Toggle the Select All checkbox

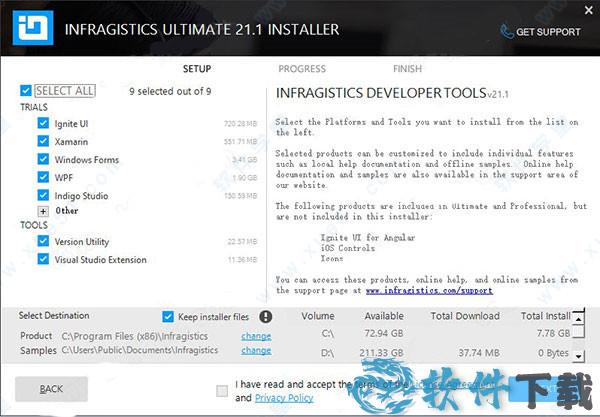point(26,91)
